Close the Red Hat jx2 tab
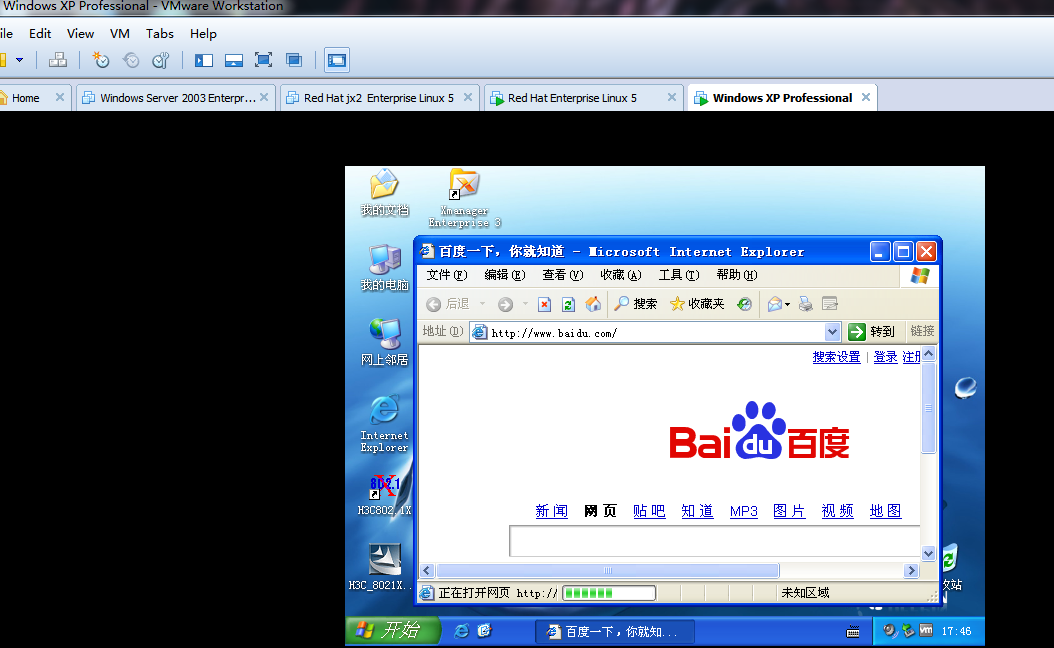The width and height of the screenshot is (1054, 648). coord(468,97)
